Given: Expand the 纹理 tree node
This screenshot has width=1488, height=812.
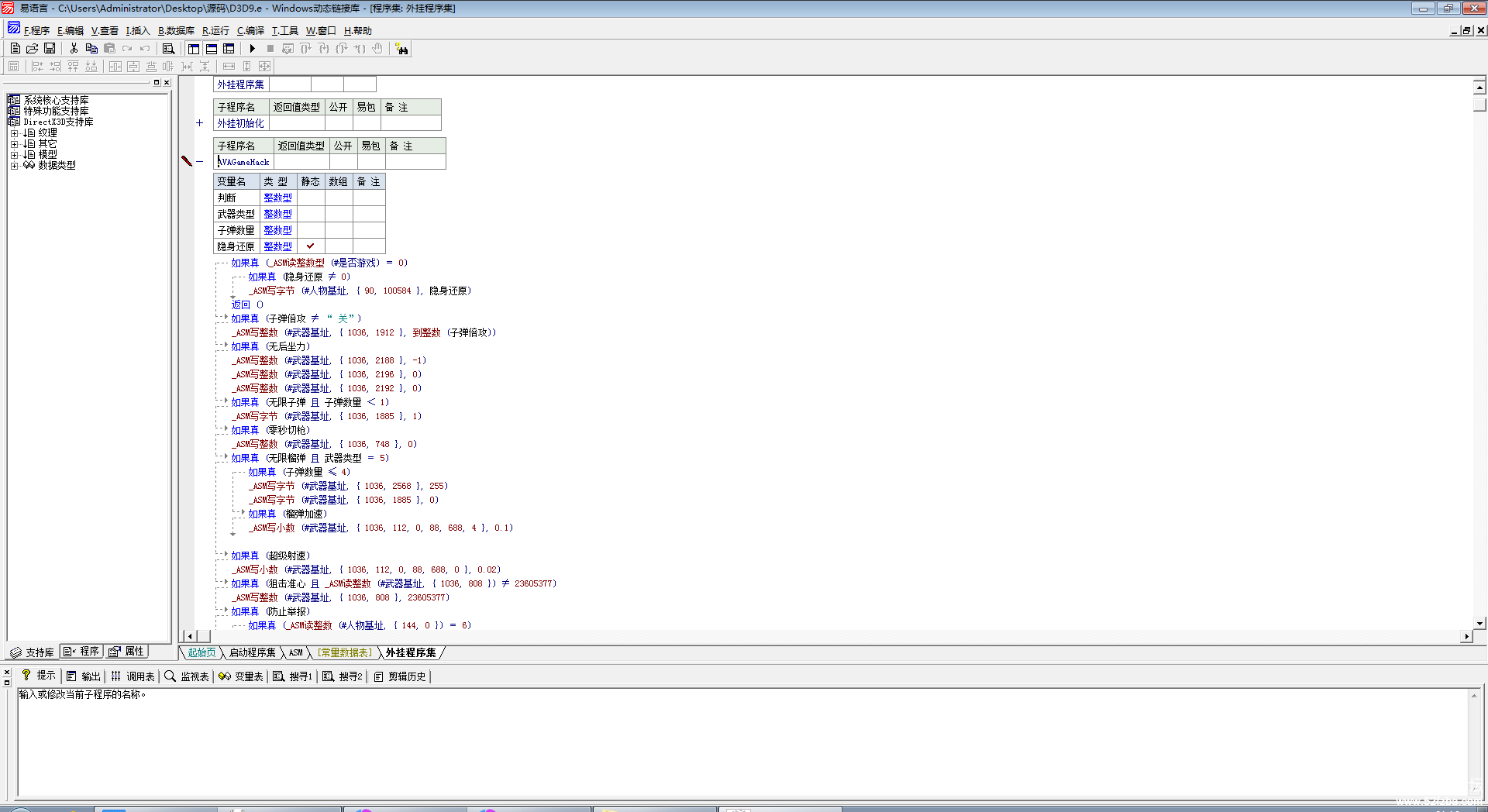Looking at the screenshot, I should click(14, 133).
